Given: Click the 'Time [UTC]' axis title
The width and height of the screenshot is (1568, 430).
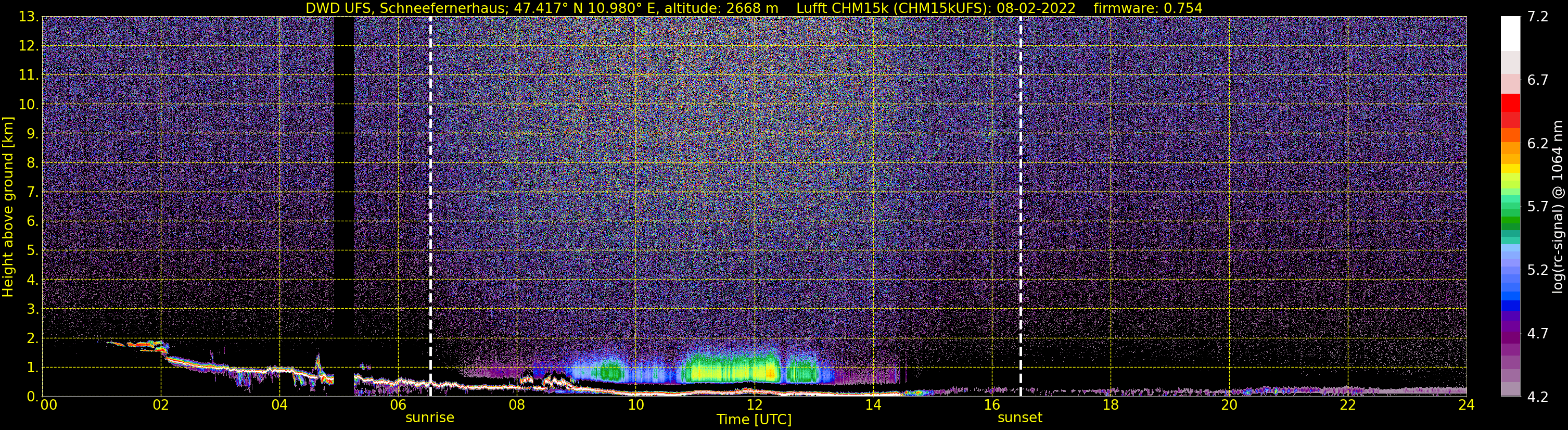Looking at the screenshot, I should (x=754, y=420).
